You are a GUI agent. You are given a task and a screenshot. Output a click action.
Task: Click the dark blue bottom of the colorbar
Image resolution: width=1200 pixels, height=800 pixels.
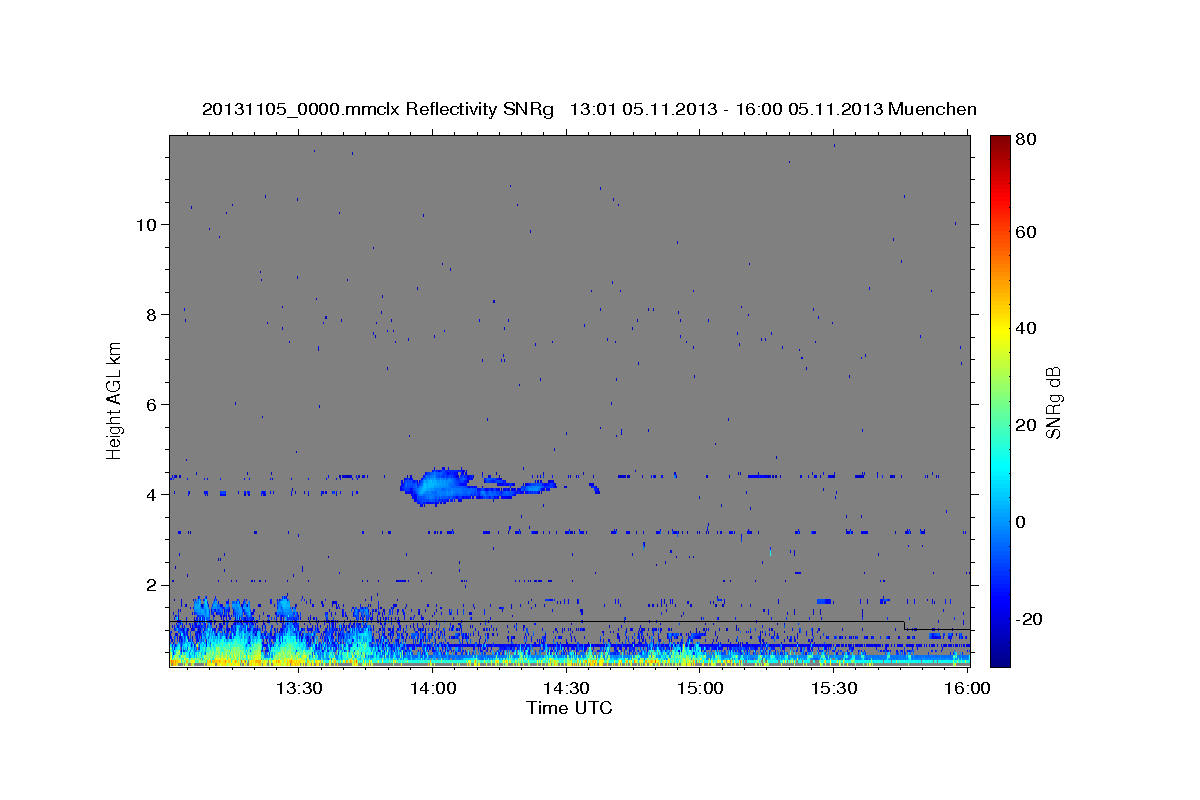click(x=1000, y=655)
